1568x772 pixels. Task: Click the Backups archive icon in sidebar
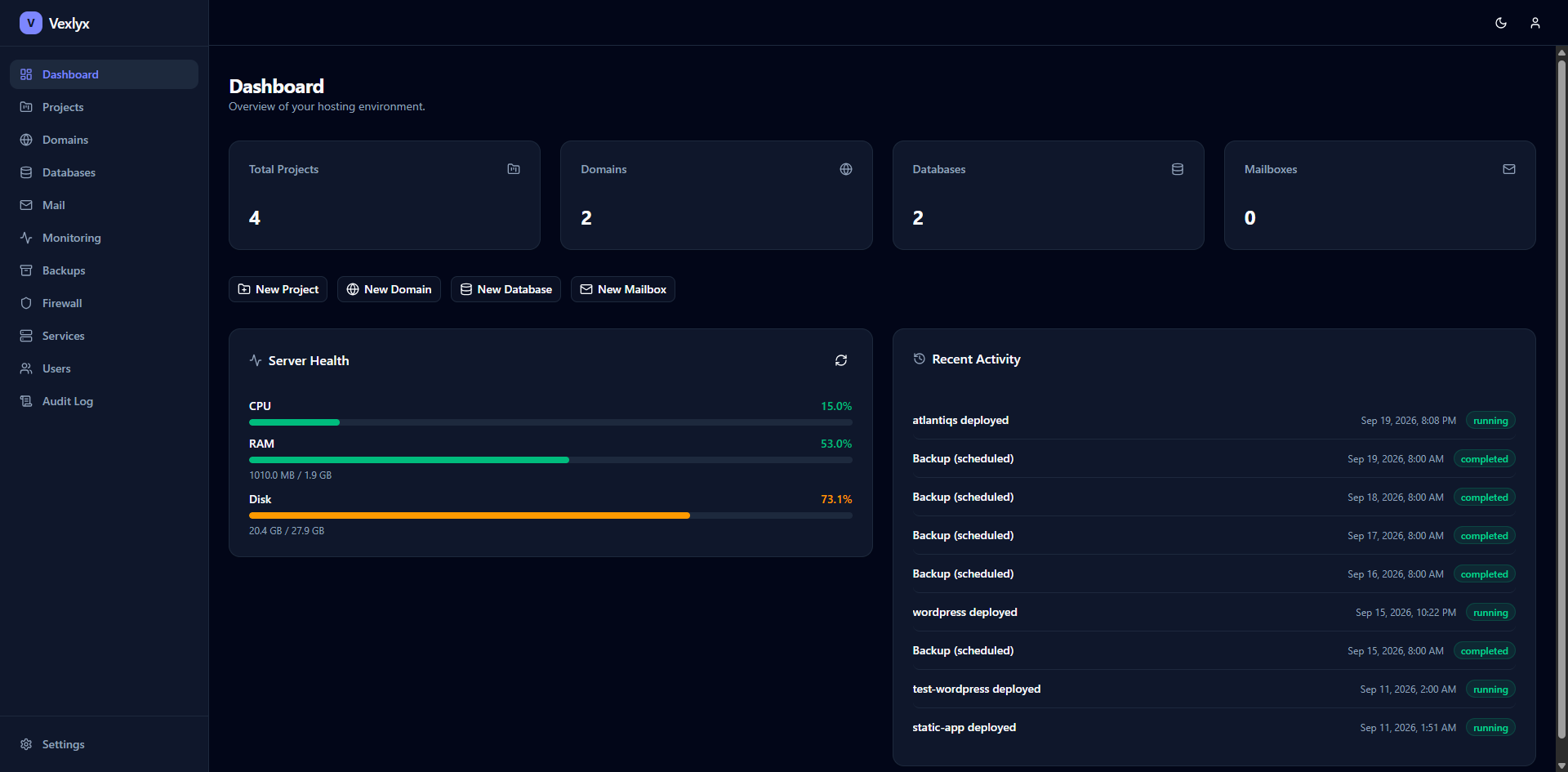26,270
